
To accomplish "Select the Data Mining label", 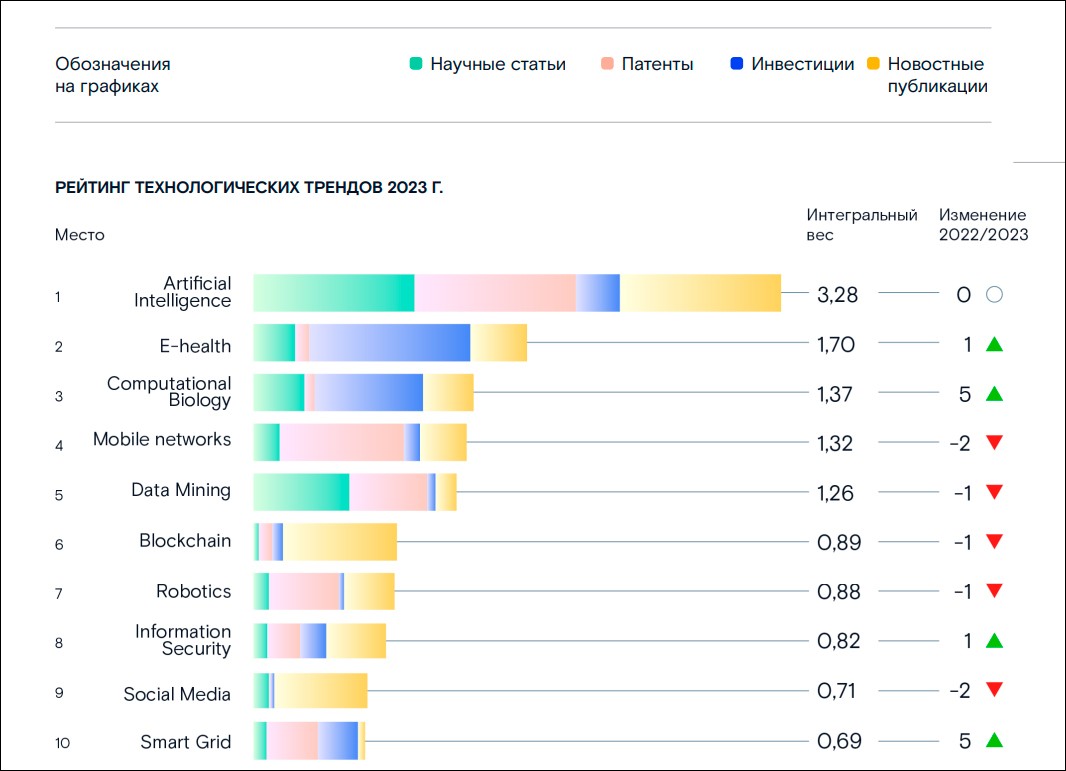I will coord(181,490).
